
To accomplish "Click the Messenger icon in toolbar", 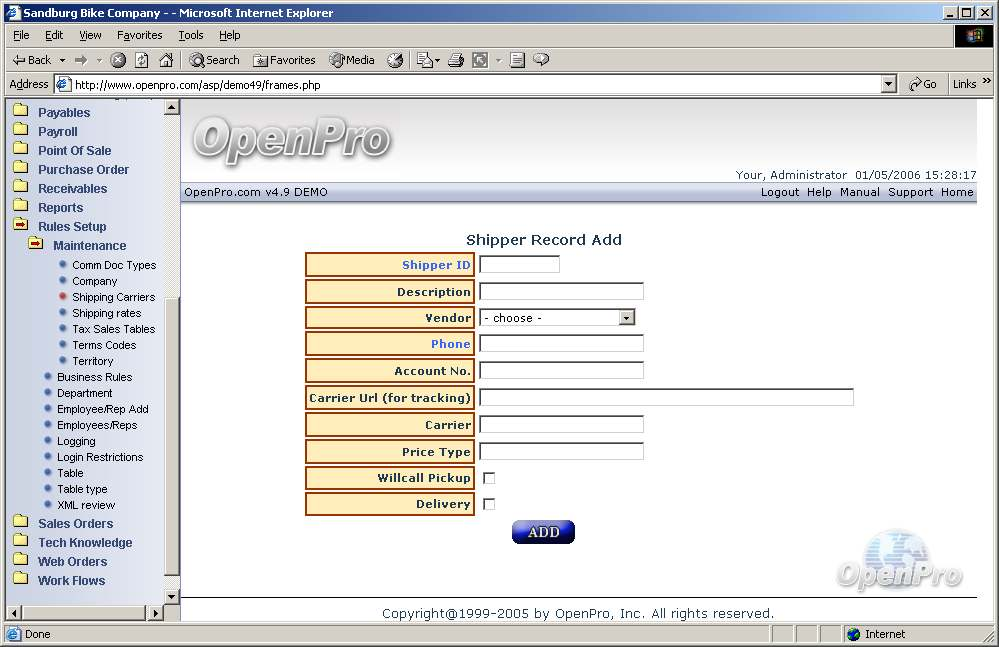I will (x=541, y=60).
